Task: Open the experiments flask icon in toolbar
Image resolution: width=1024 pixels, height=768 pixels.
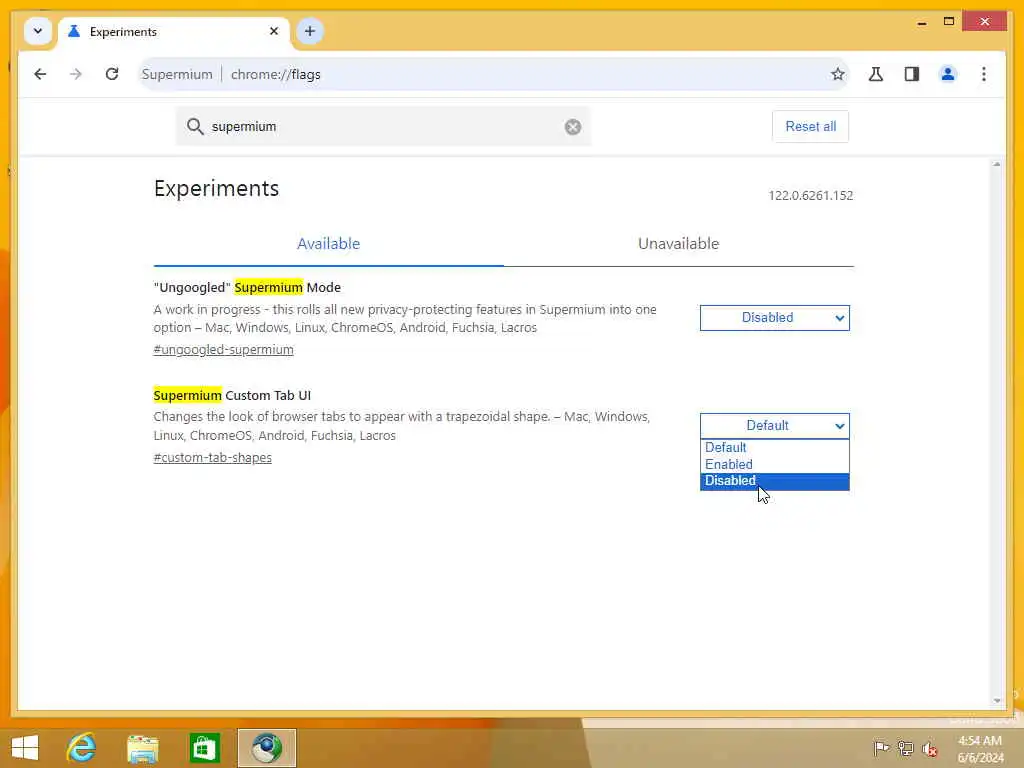Action: coord(876,74)
